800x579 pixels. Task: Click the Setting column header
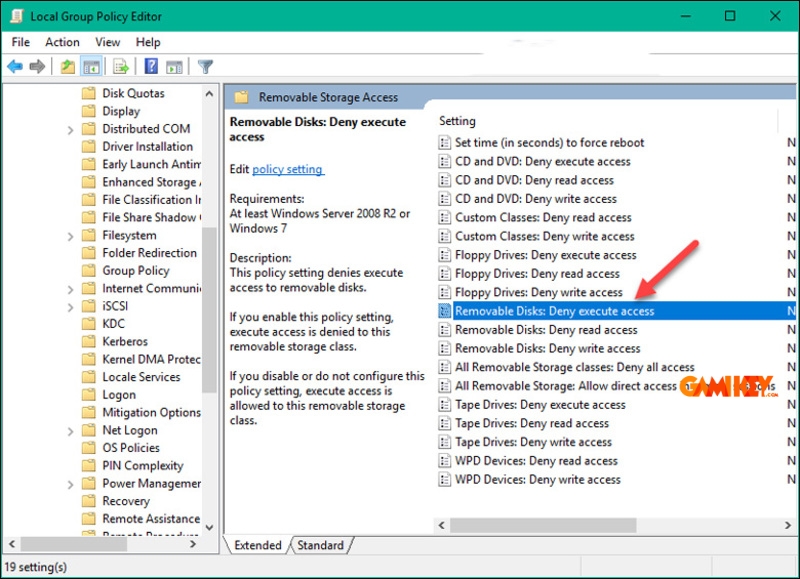(x=457, y=121)
